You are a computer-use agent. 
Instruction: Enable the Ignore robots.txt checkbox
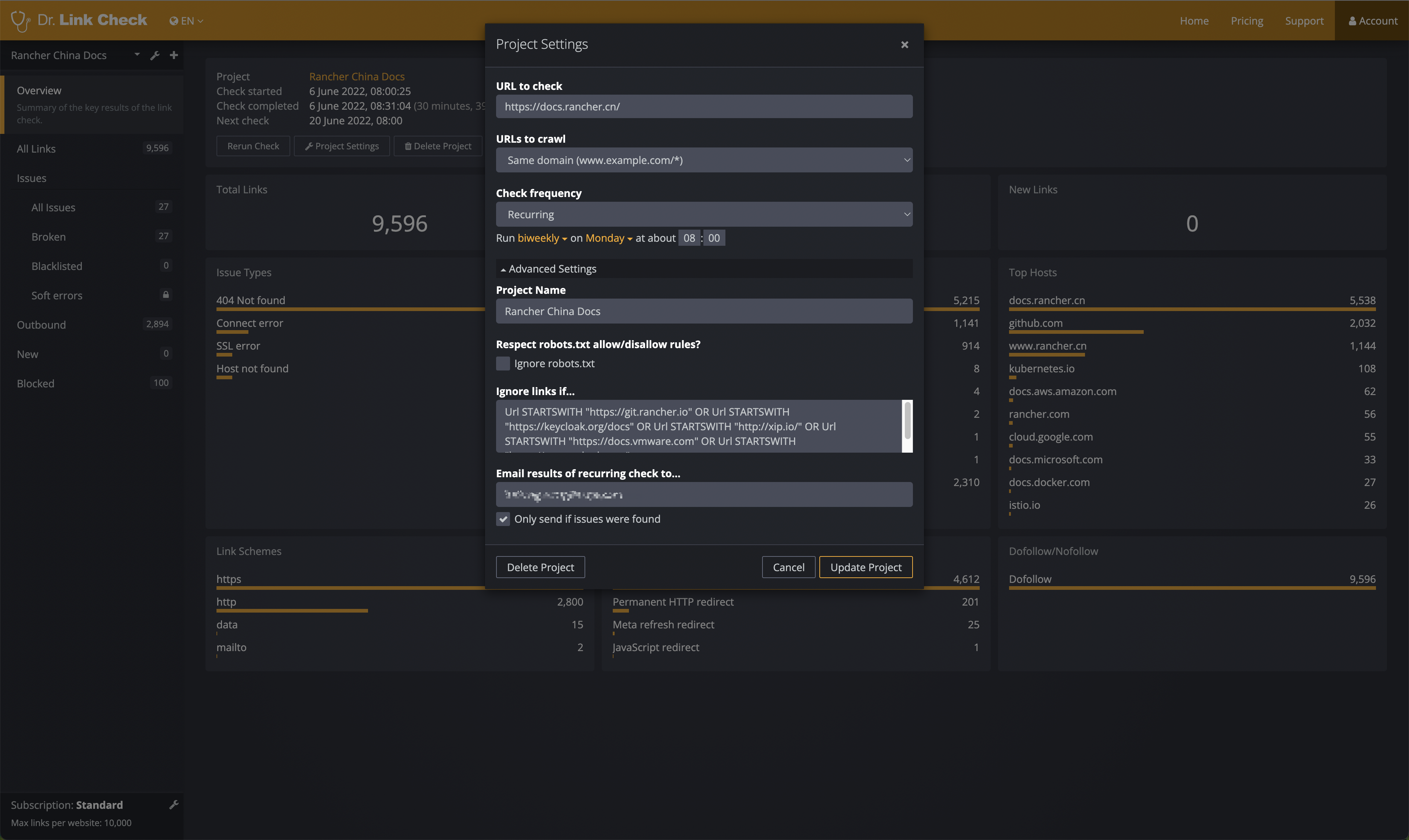coord(503,364)
